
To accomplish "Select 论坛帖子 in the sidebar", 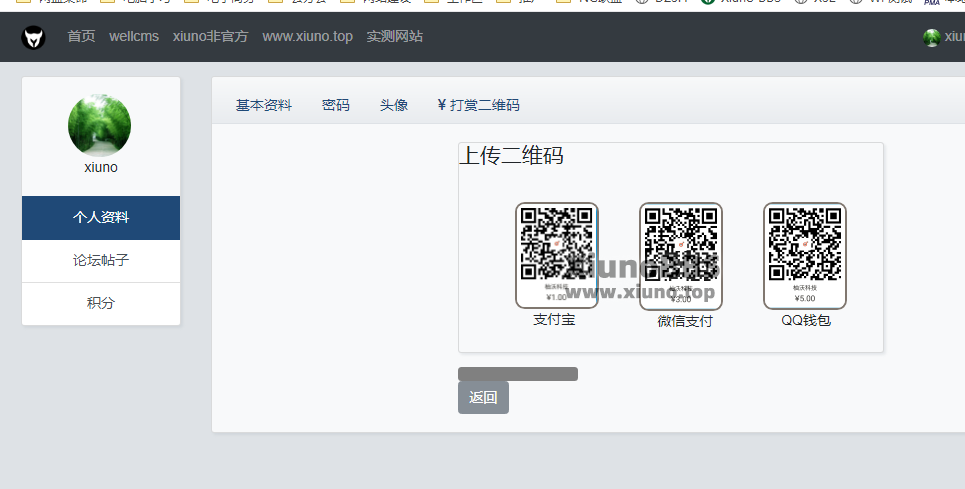I will 101,261.
